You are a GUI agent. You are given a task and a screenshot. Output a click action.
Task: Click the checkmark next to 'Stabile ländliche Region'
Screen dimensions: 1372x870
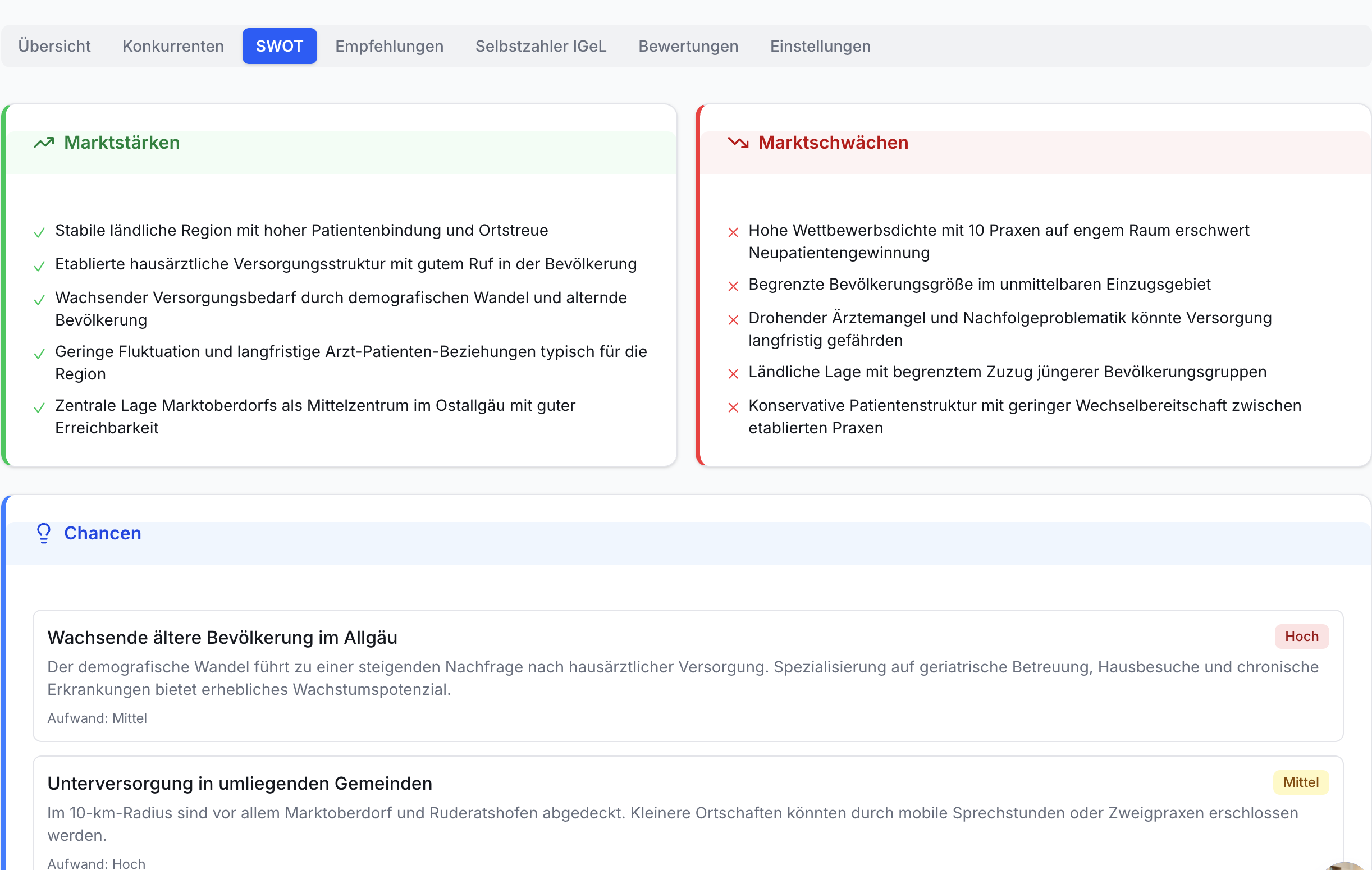(39, 232)
